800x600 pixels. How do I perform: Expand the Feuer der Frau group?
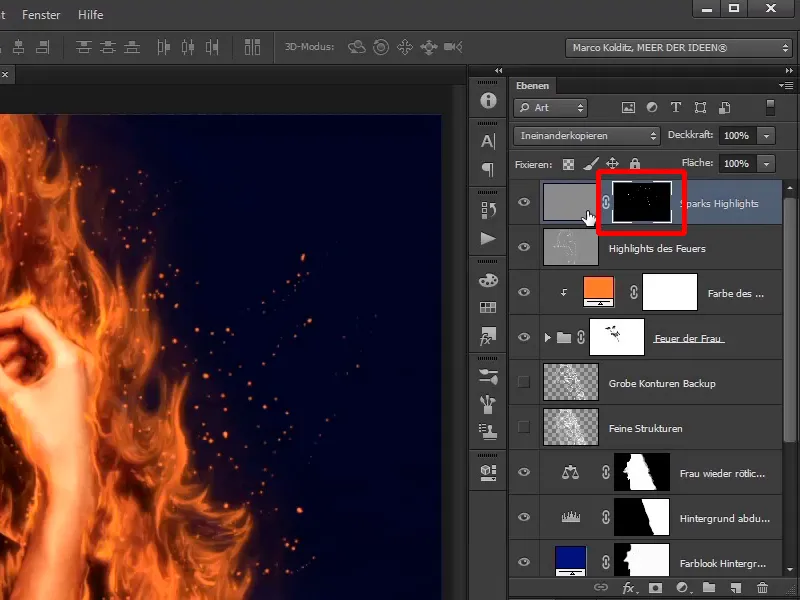[x=547, y=338]
